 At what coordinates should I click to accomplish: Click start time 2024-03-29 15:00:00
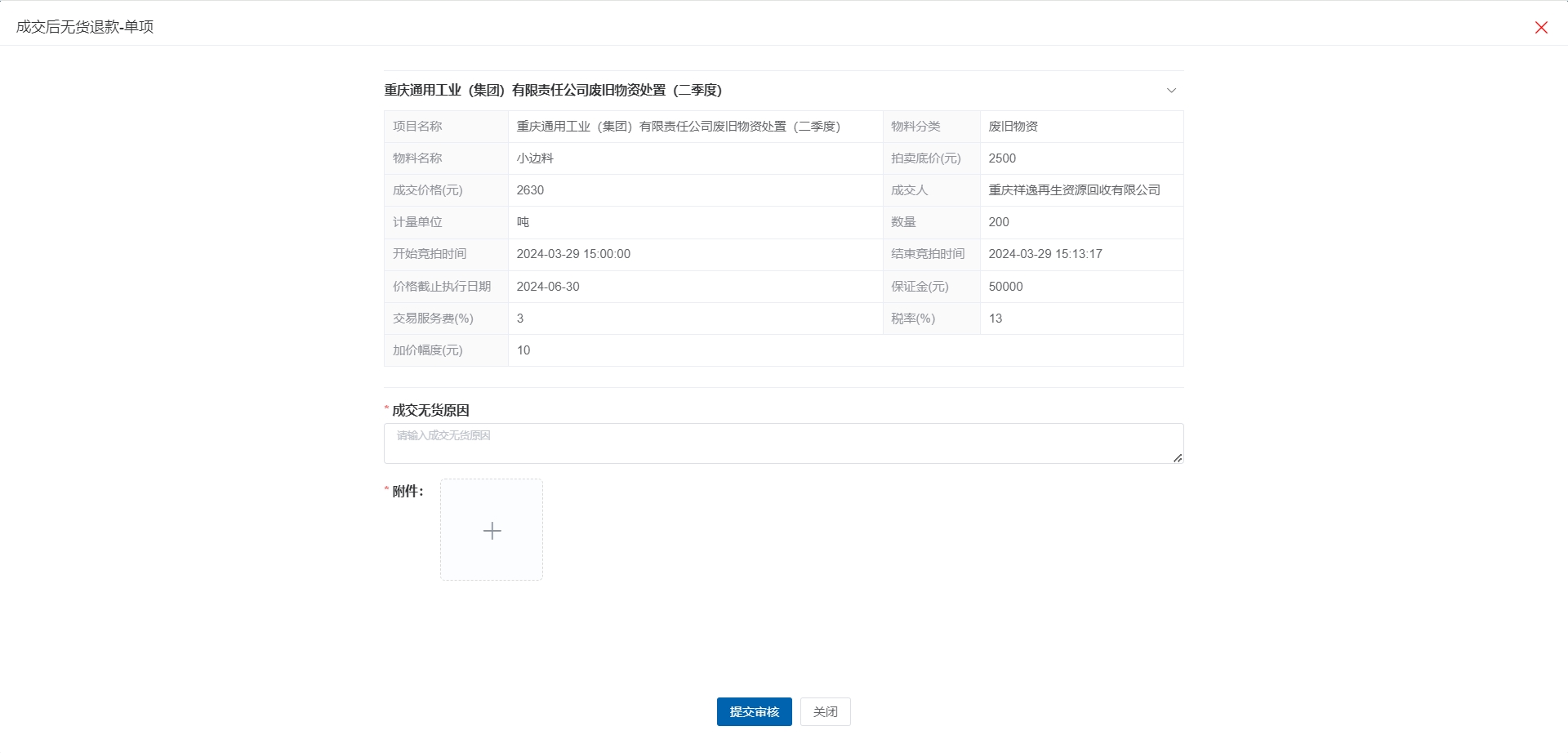(x=573, y=254)
